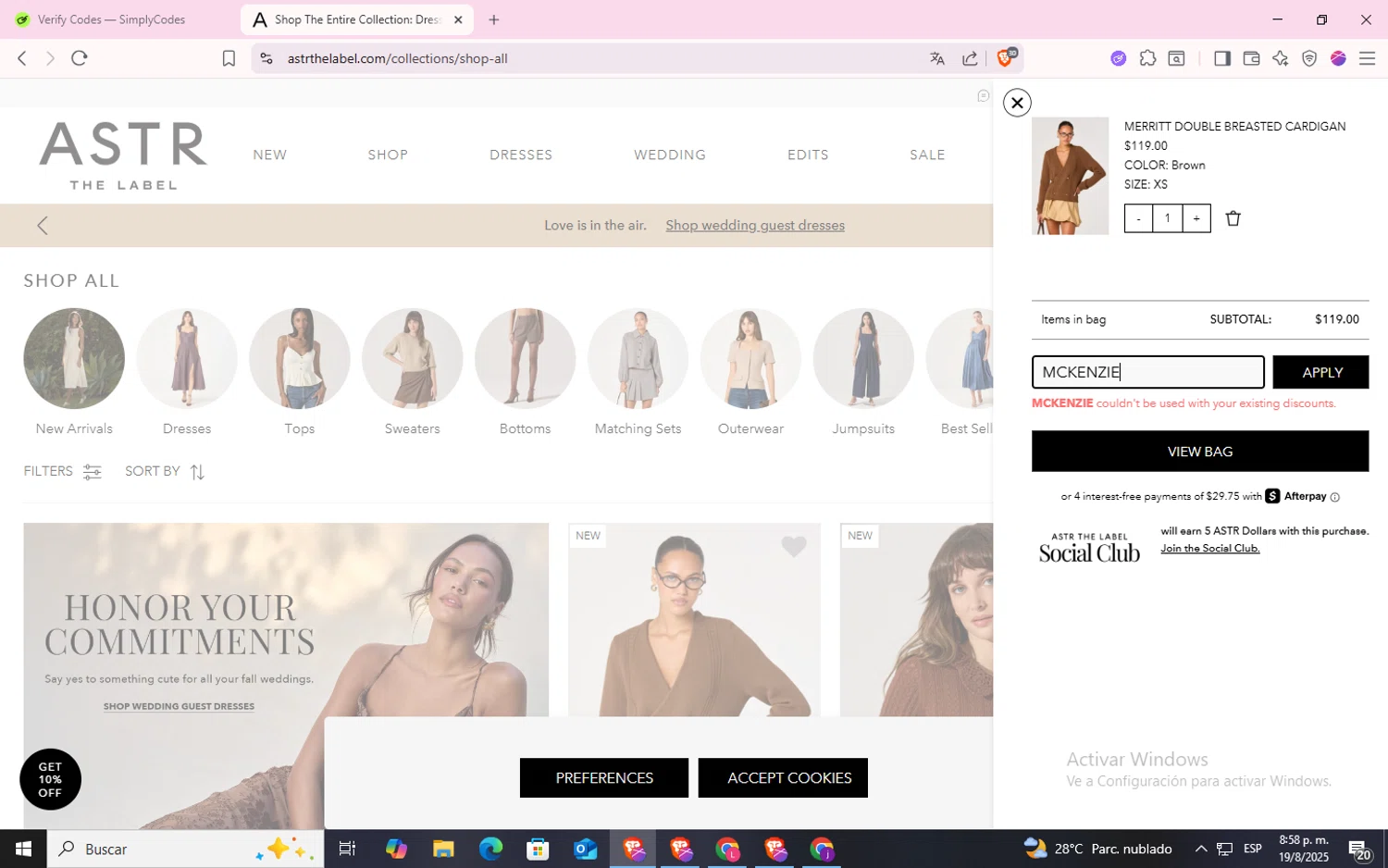Open the NEW navigation menu

[x=270, y=155]
